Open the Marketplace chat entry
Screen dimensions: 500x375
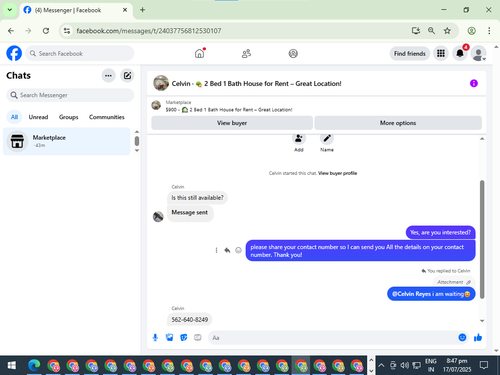(x=67, y=141)
